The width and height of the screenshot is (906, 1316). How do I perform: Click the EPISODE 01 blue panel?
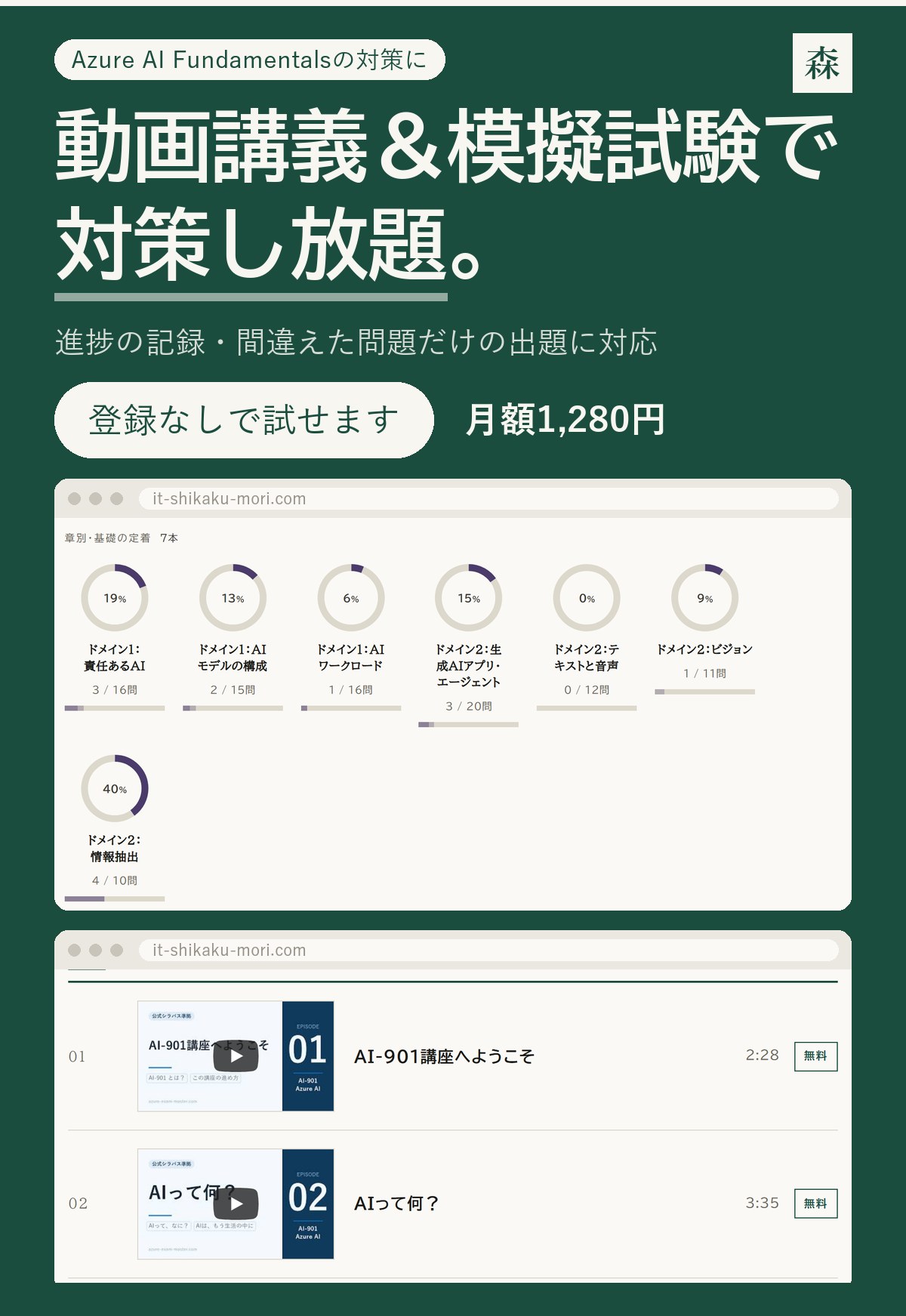pos(308,1056)
